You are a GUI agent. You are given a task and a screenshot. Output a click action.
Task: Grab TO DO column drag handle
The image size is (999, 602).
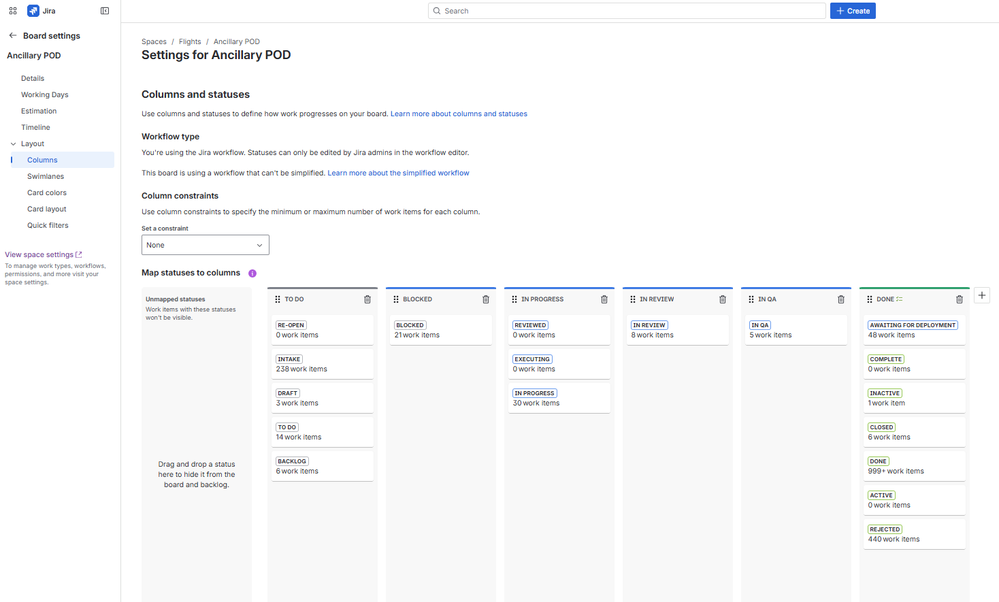pyautogui.click(x=278, y=299)
